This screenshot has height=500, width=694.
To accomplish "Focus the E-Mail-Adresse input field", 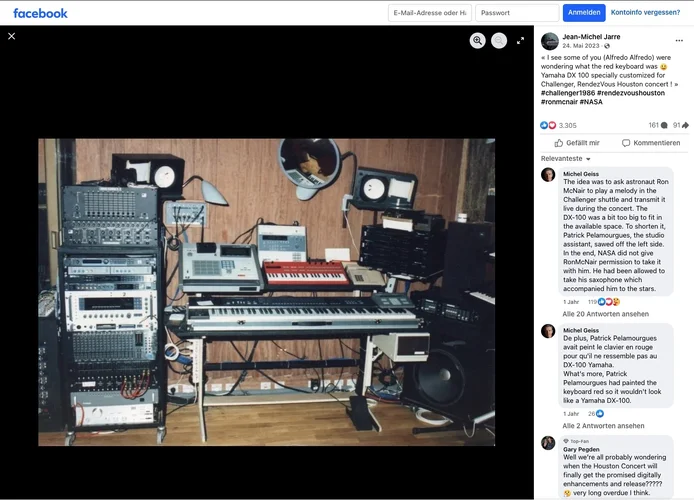I will (430, 13).
